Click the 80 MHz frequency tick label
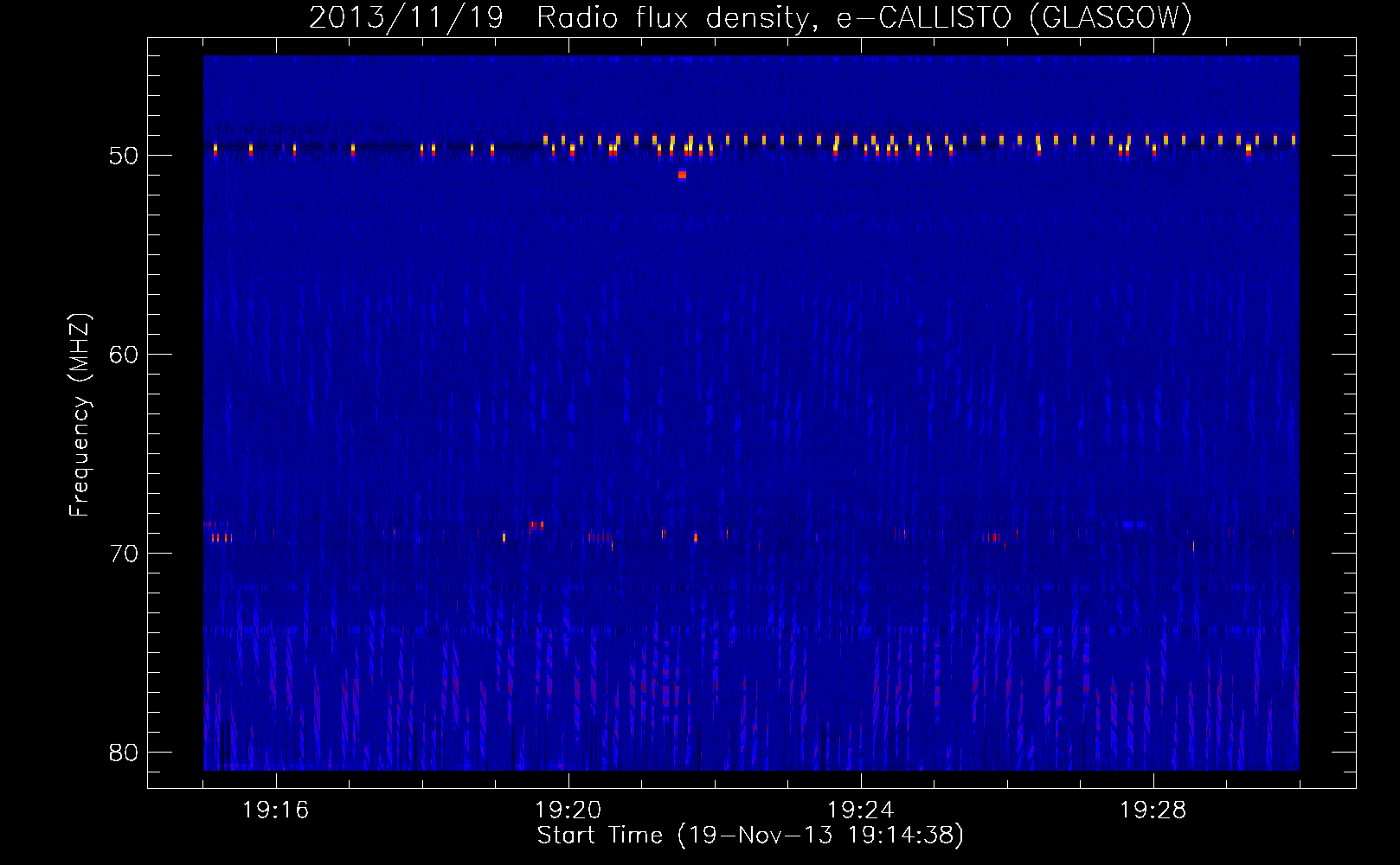This screenshot has height=865, width=1400. (x=125, y=753)
